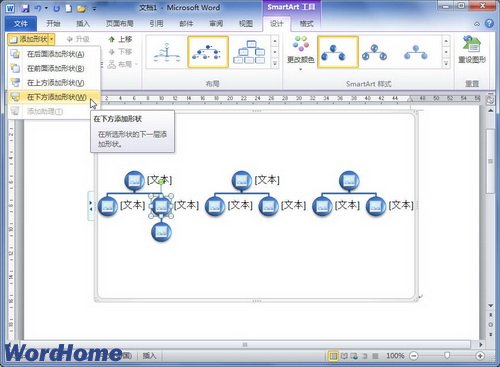
Task: Create a new blank document icon
Action: pyautogui.click(x=69, y=8)
